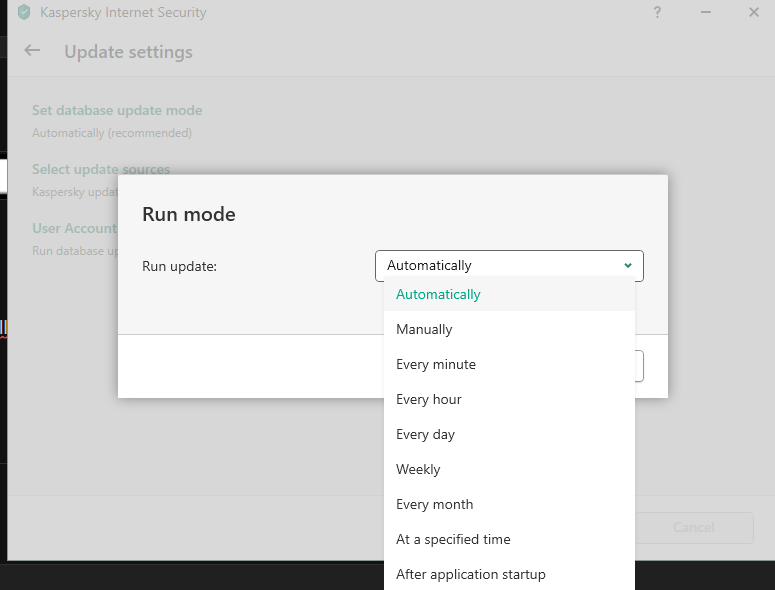Close the Kaspersky Internet Security window
This screenshot has height=590, width=775.
click(753, 13)
